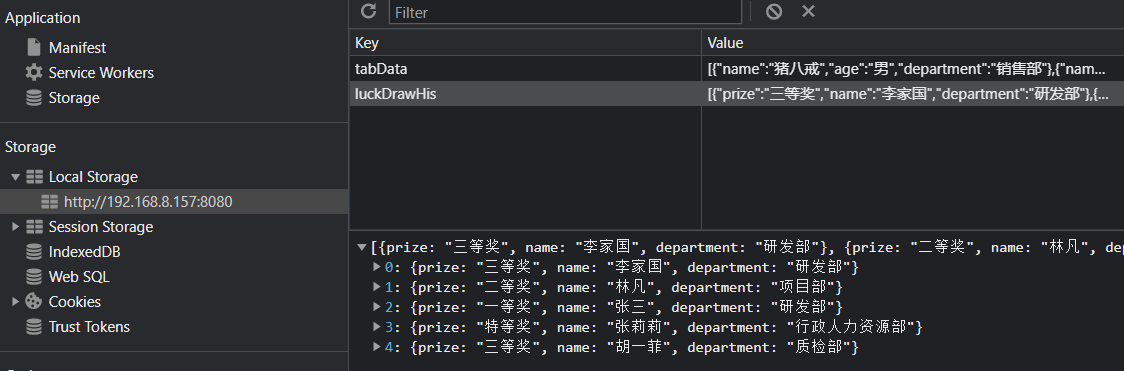Click the clear all storage icon
This screenshot has height=371, width=1124.
(x=773, y=11)
